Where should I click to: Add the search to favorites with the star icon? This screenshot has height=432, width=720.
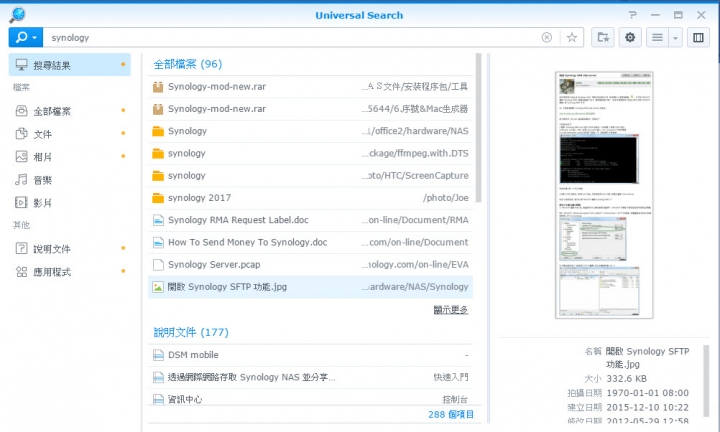point(572,37)
